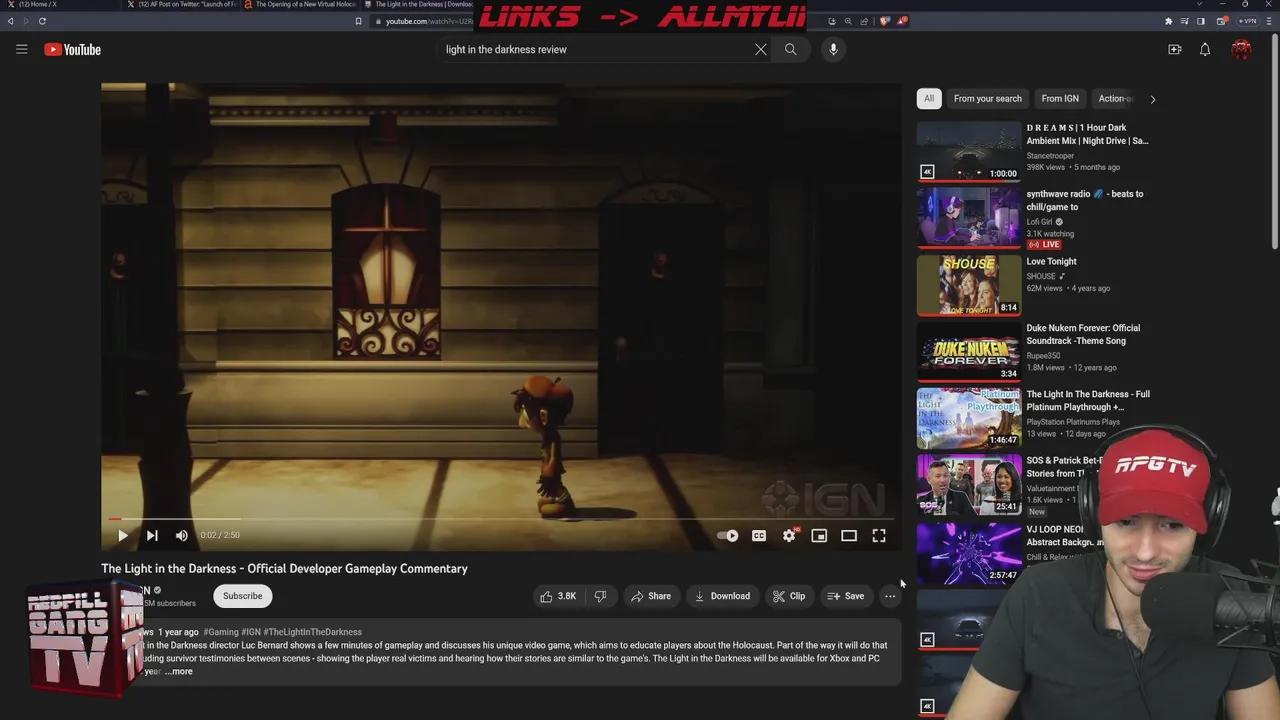Switch to the Home / X browser tab

(x=60, y=4)
